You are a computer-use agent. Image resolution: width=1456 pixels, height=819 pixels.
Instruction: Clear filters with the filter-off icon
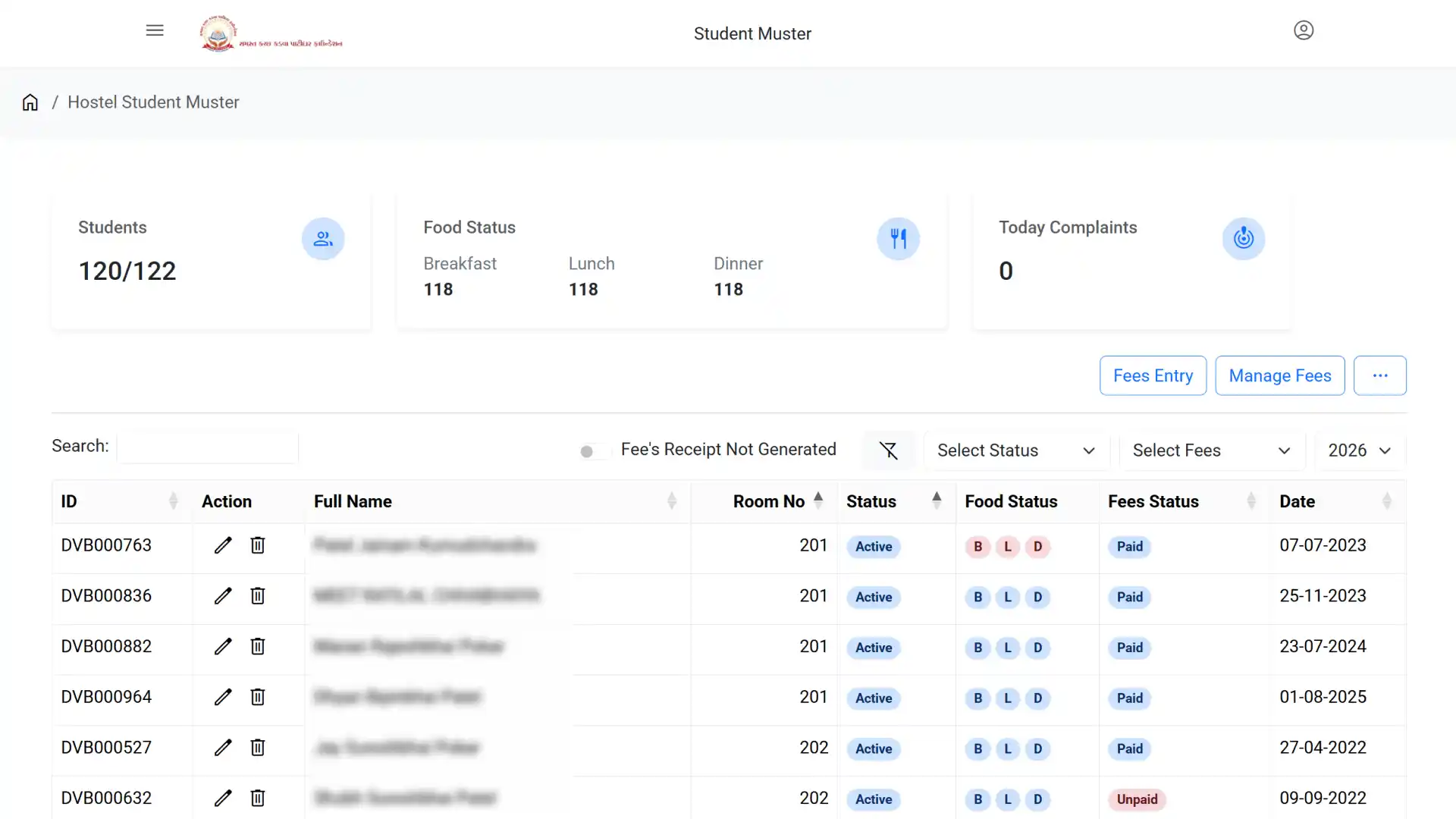pyautogui.click(x=888, y=450)
